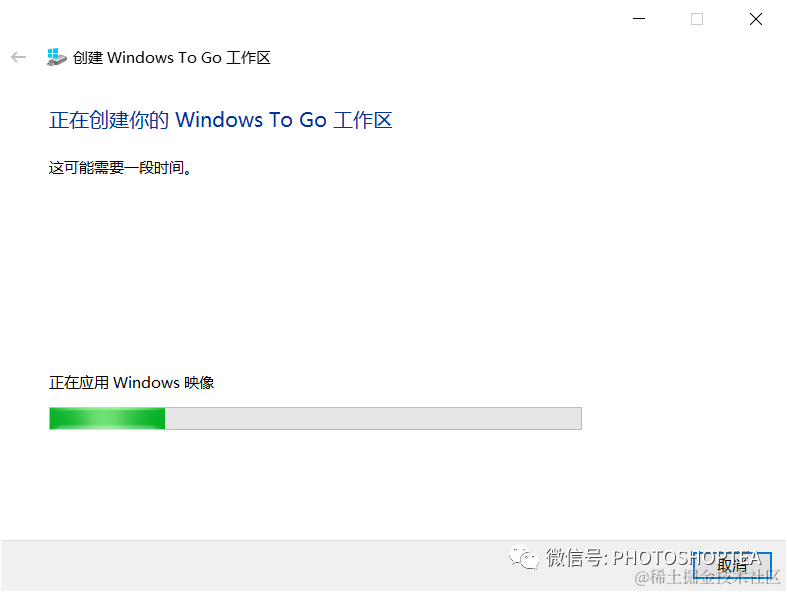Click the word Windows in the blue heading
787x592 pixels.
click(x=219, y=120)
